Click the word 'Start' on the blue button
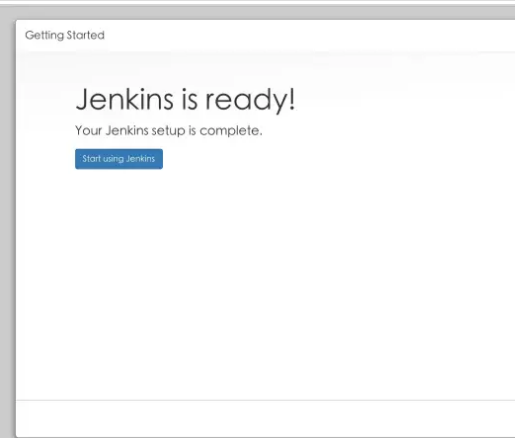Screen dimensions: 515x438 pyautogui.click(x=92, y=159)
